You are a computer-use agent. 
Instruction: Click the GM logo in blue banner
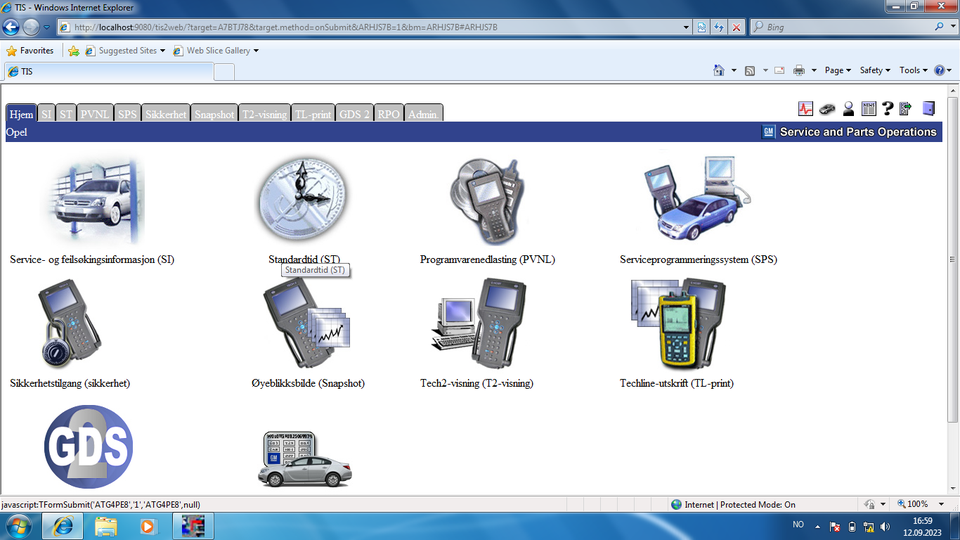click(x=768, y=132)
